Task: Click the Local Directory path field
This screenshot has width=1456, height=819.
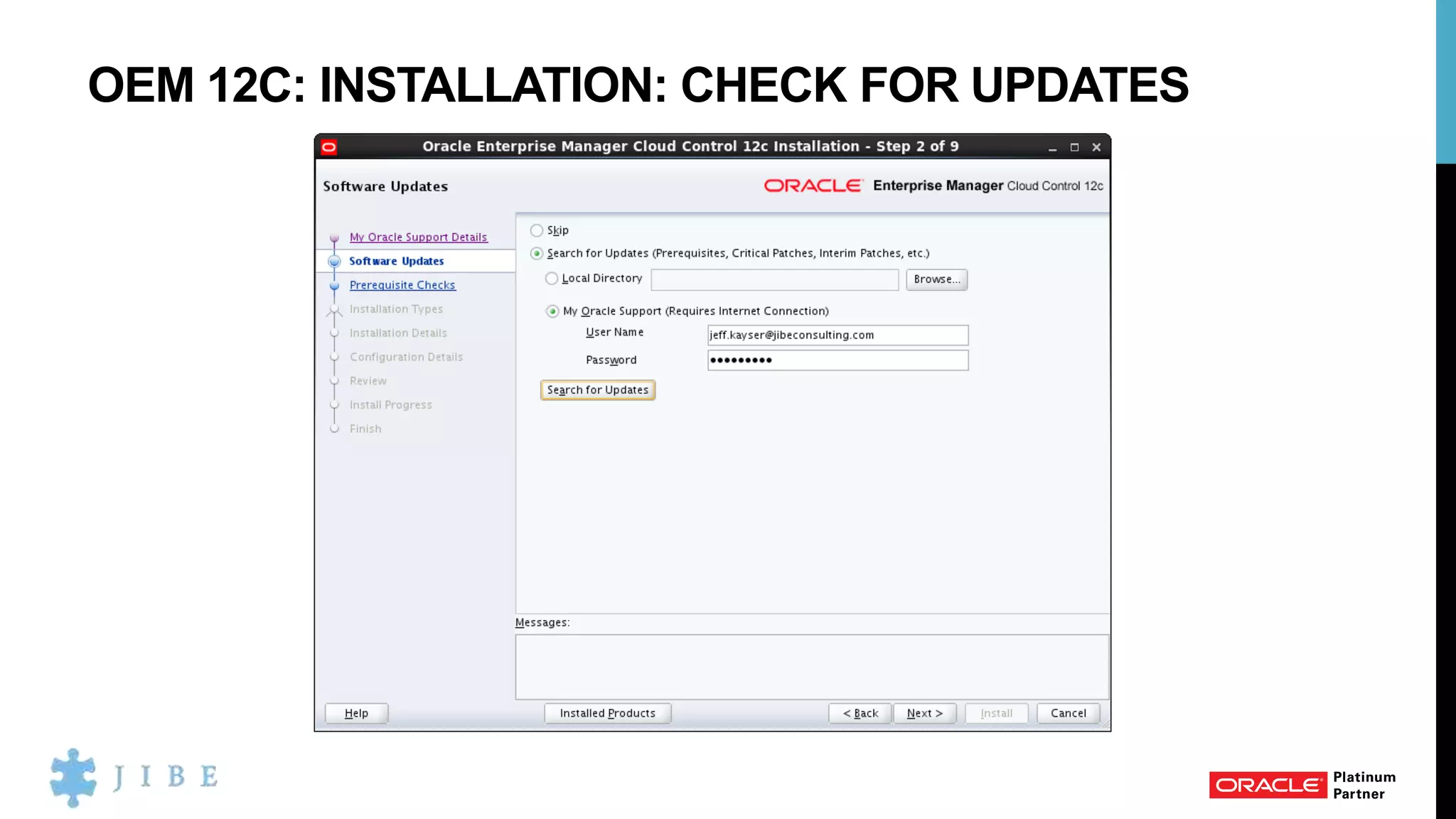Action: tap(775, 279)
